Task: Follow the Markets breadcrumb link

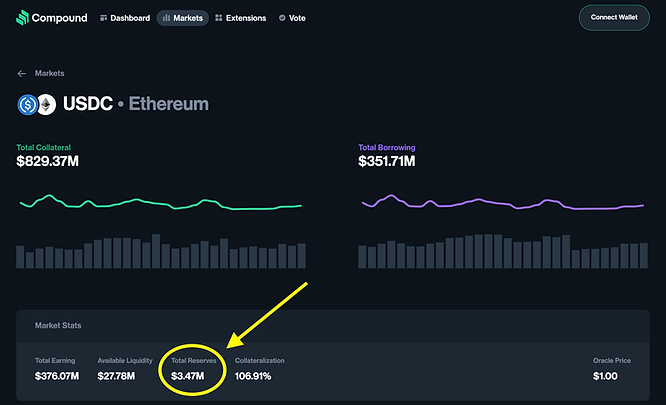Action: coord(49,73)
